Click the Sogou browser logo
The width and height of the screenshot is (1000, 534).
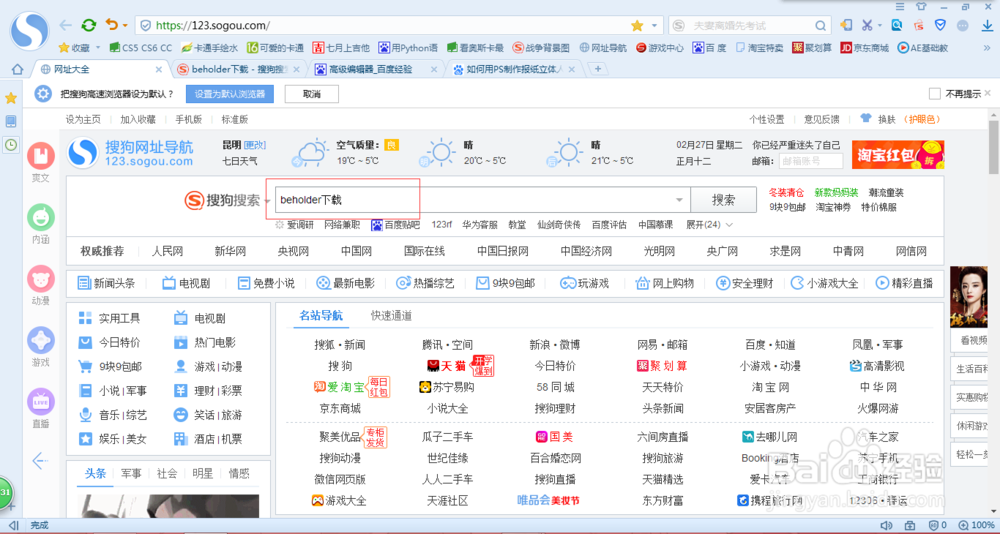29,30
